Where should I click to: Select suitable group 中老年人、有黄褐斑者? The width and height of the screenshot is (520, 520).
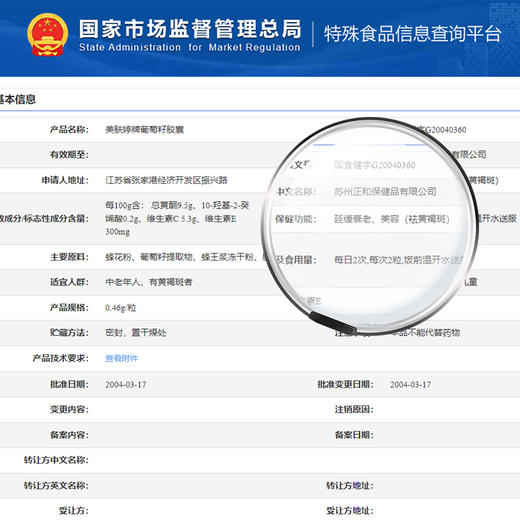tap(149, 282)
